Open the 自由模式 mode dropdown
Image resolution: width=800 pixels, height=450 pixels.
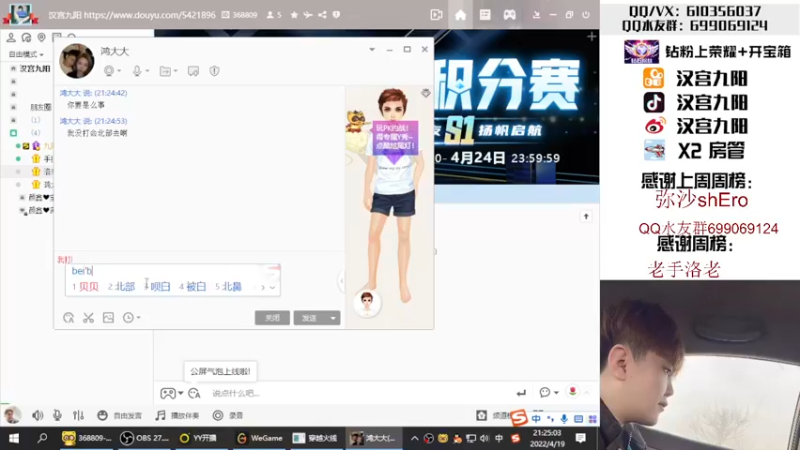(x=26, y=54)
